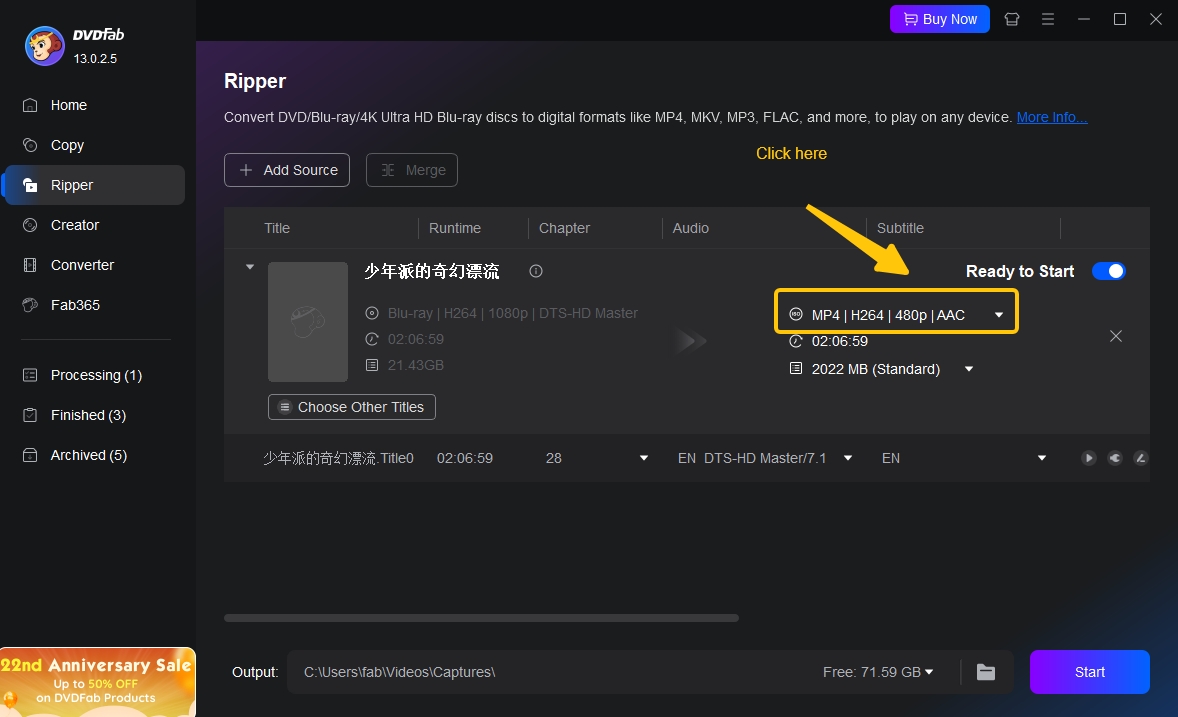Open the Ripper module in the sidebar
Viewport: 1178px width, 717px height.
(71, 185)
